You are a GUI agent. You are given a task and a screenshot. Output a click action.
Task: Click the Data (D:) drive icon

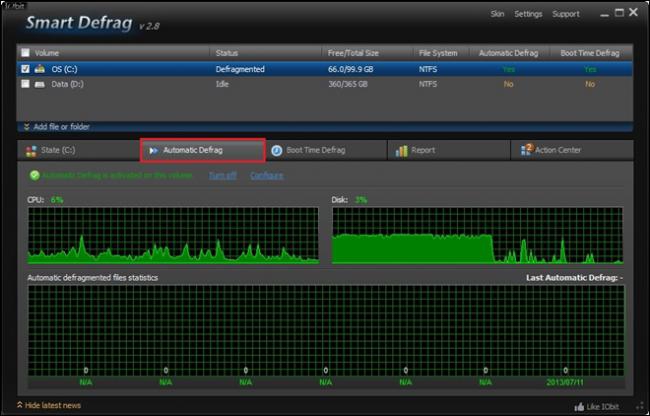40,84
